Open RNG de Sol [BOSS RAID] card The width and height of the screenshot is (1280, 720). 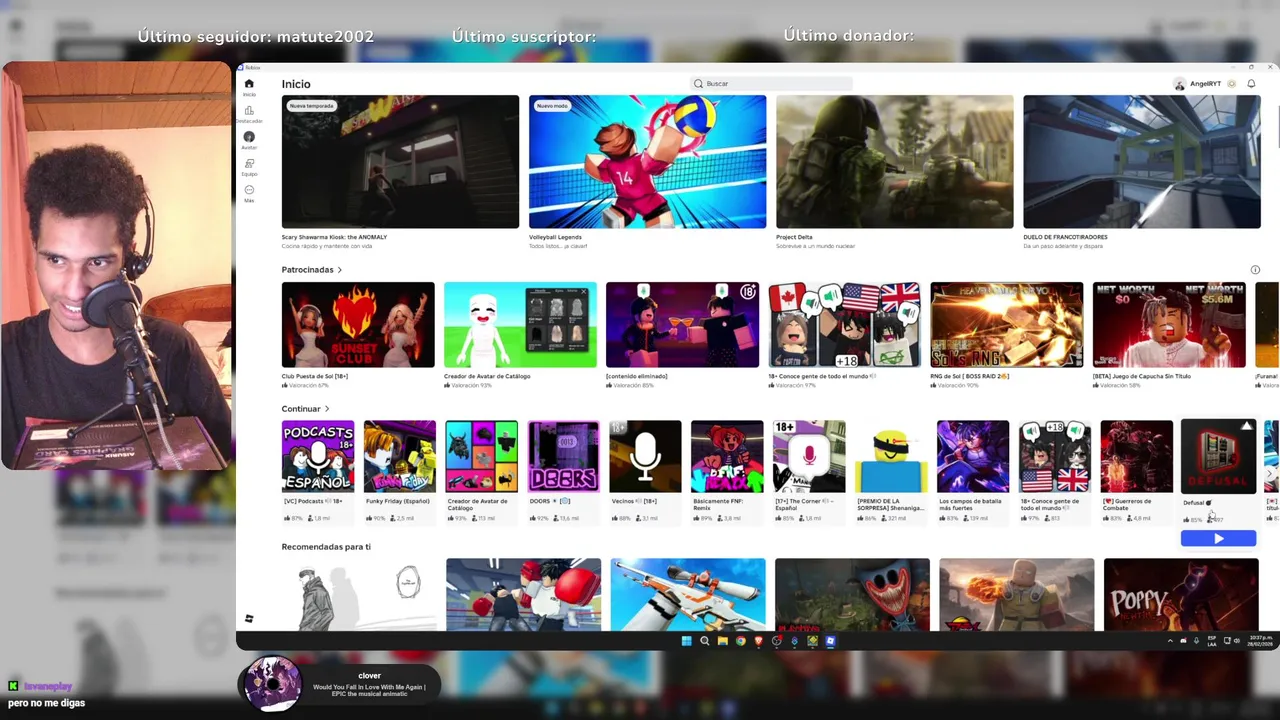point(1006,325)
